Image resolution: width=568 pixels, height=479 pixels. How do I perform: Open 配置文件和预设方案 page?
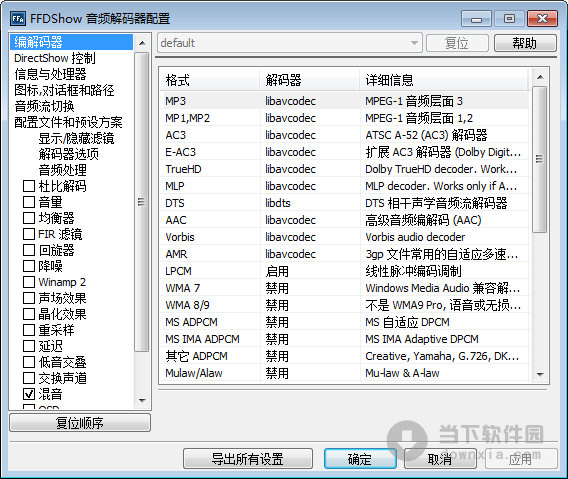pyautogui.click(x=68, y=122)
